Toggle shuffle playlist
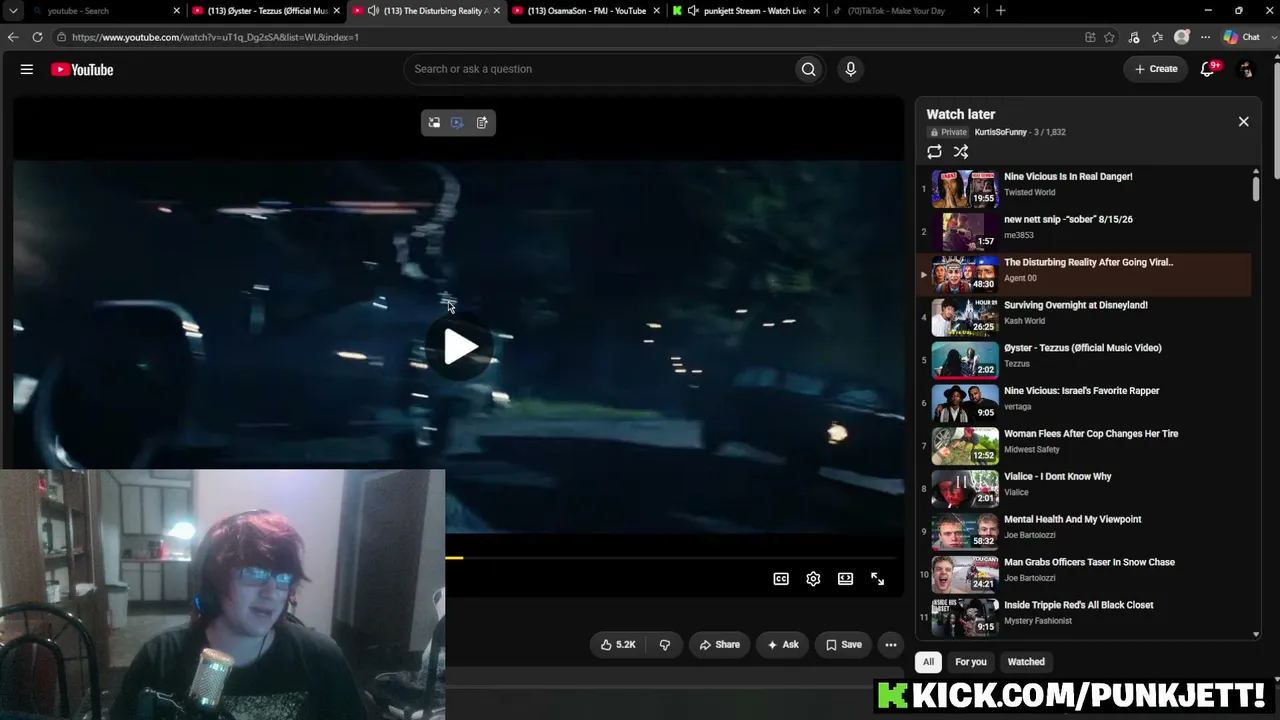 click(x=960, y=152)
